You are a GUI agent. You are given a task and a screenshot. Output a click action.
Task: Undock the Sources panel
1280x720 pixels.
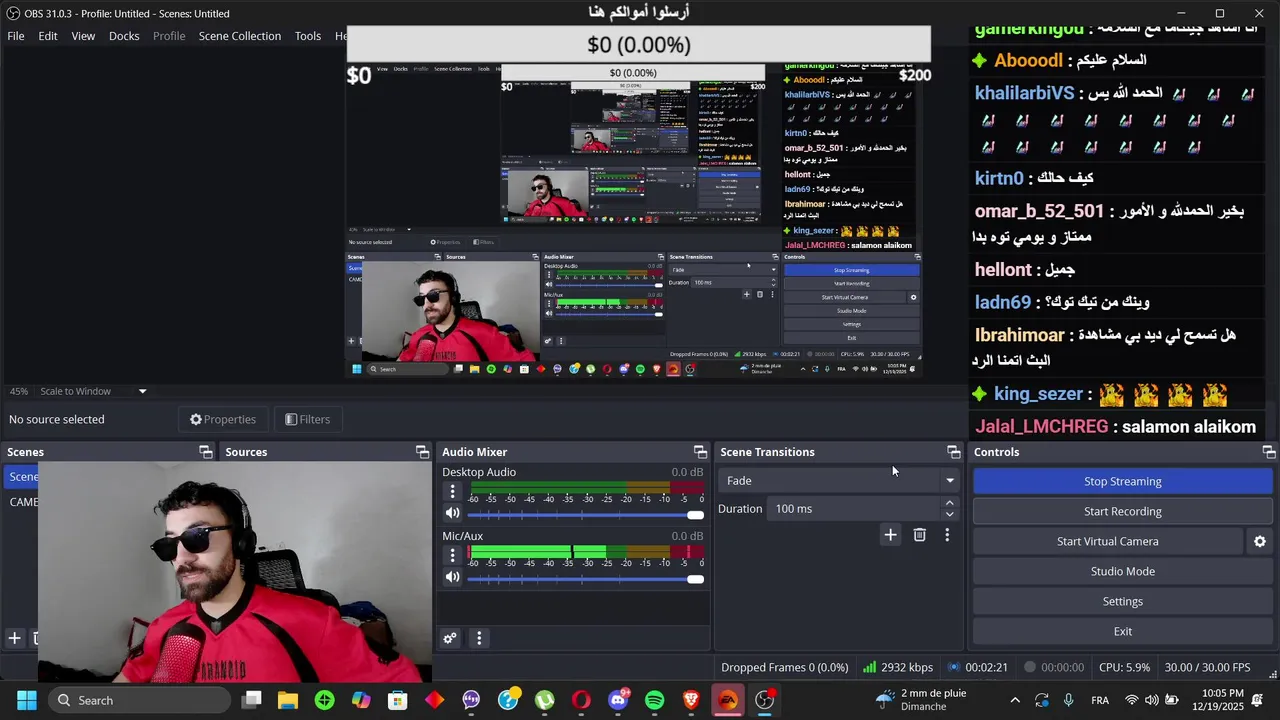click(422, 452)
